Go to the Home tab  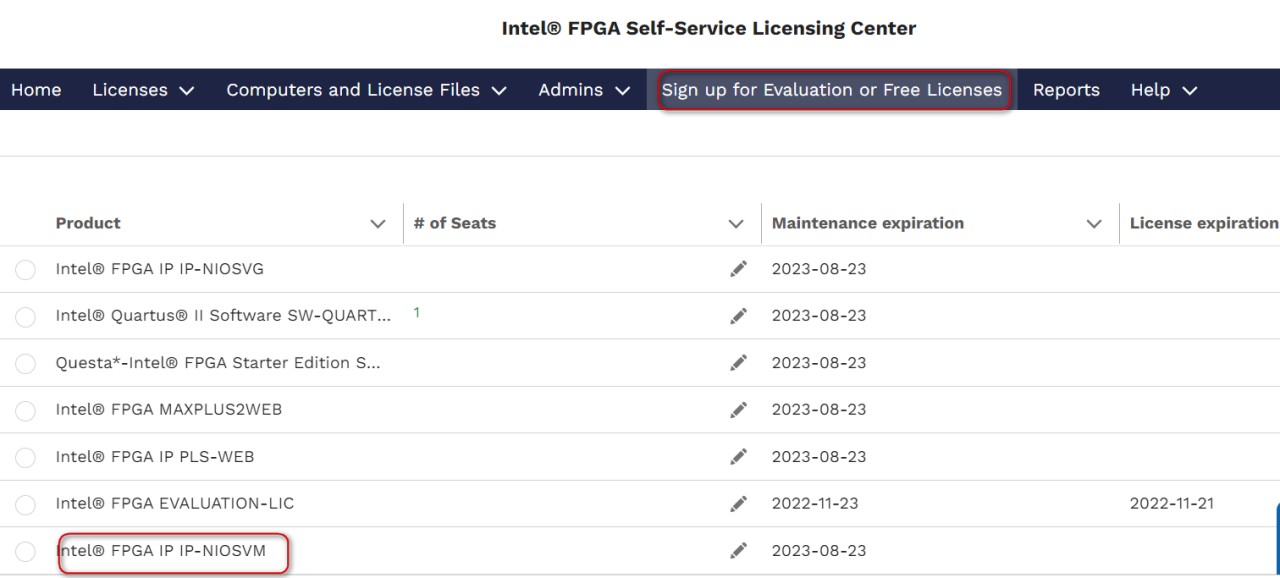click(x=36, y=90)
